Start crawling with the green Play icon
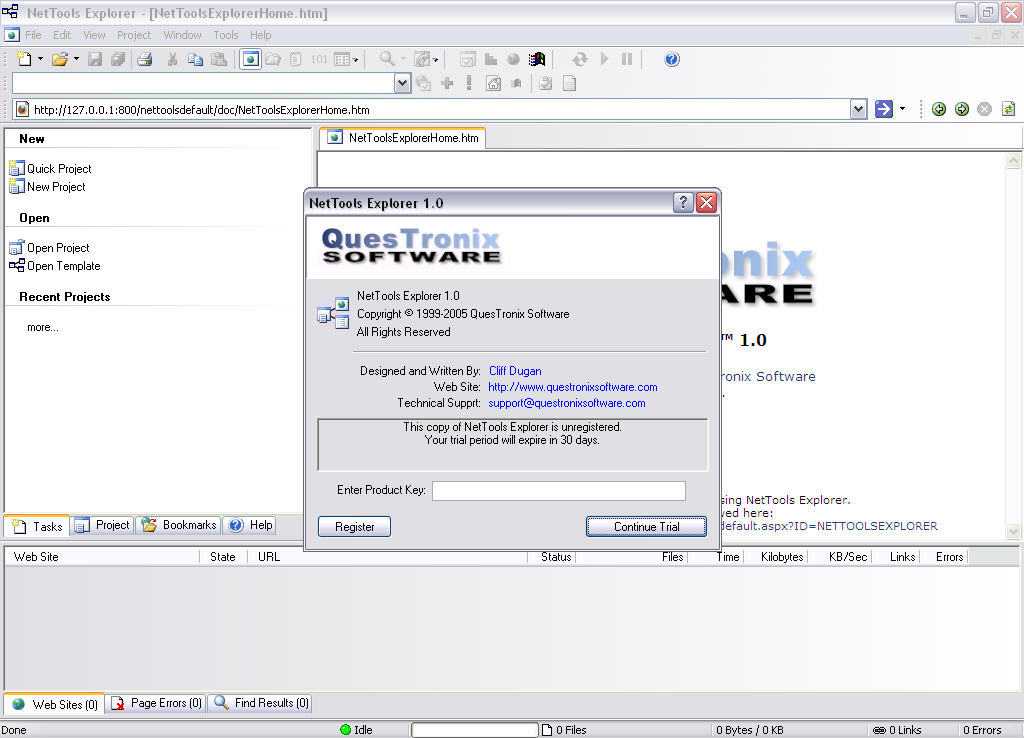Screen dimensions: 1024x738 (x=603, y=59)
